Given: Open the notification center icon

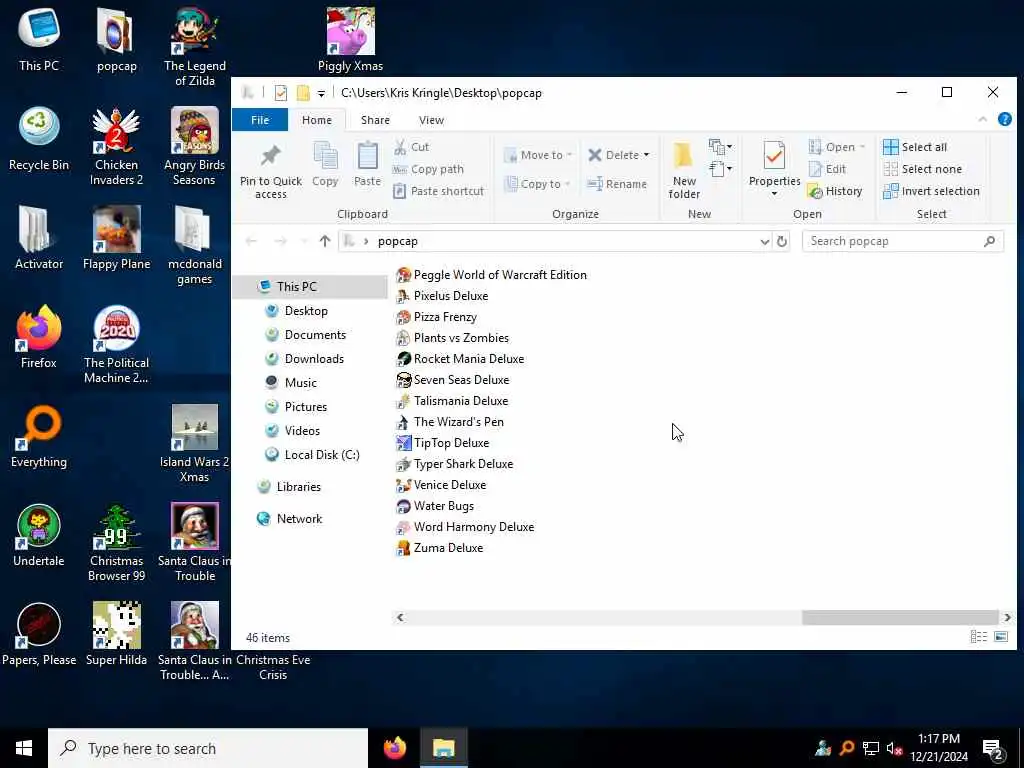Looking at the screenshot, I should coord(993,749).
